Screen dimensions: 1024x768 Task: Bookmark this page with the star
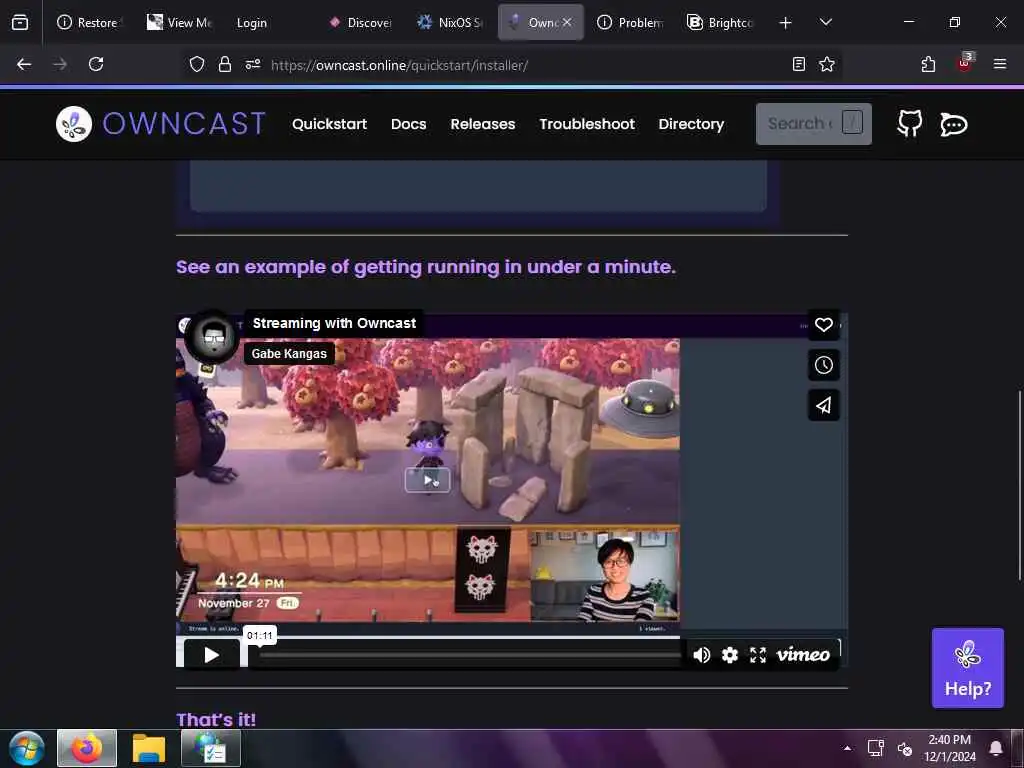pos(827,64)
